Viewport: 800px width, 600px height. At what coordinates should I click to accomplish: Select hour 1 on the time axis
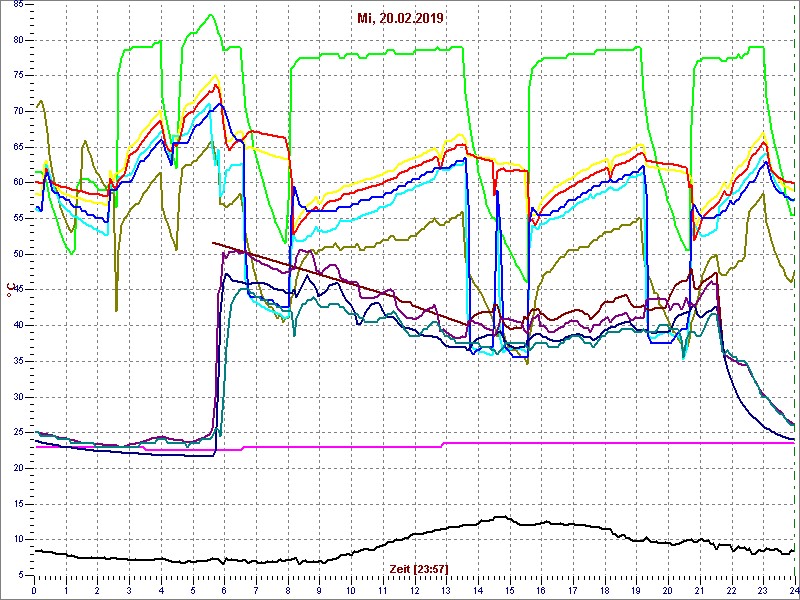point(66,590)
